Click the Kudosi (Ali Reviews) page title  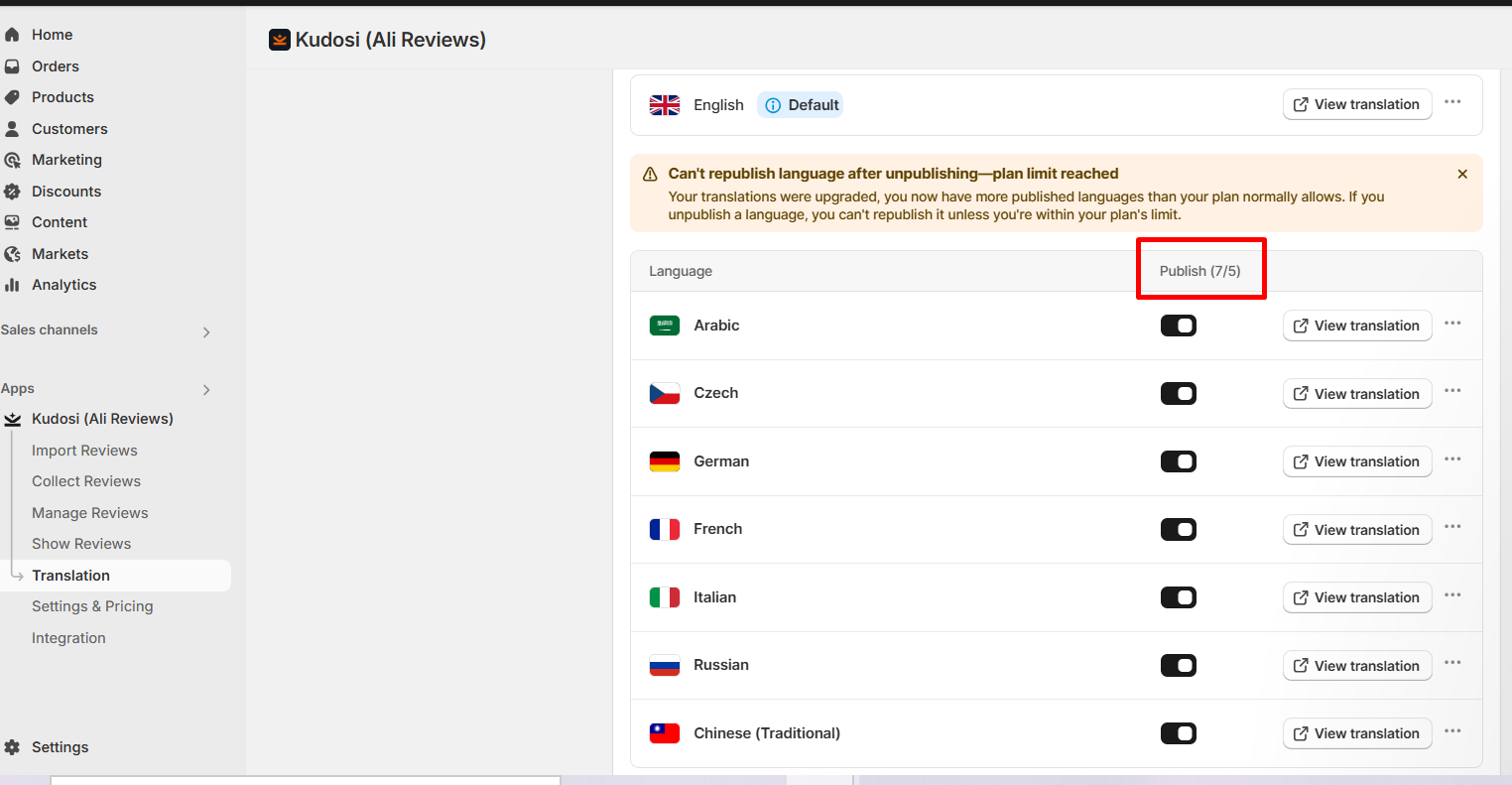(391, 40)
